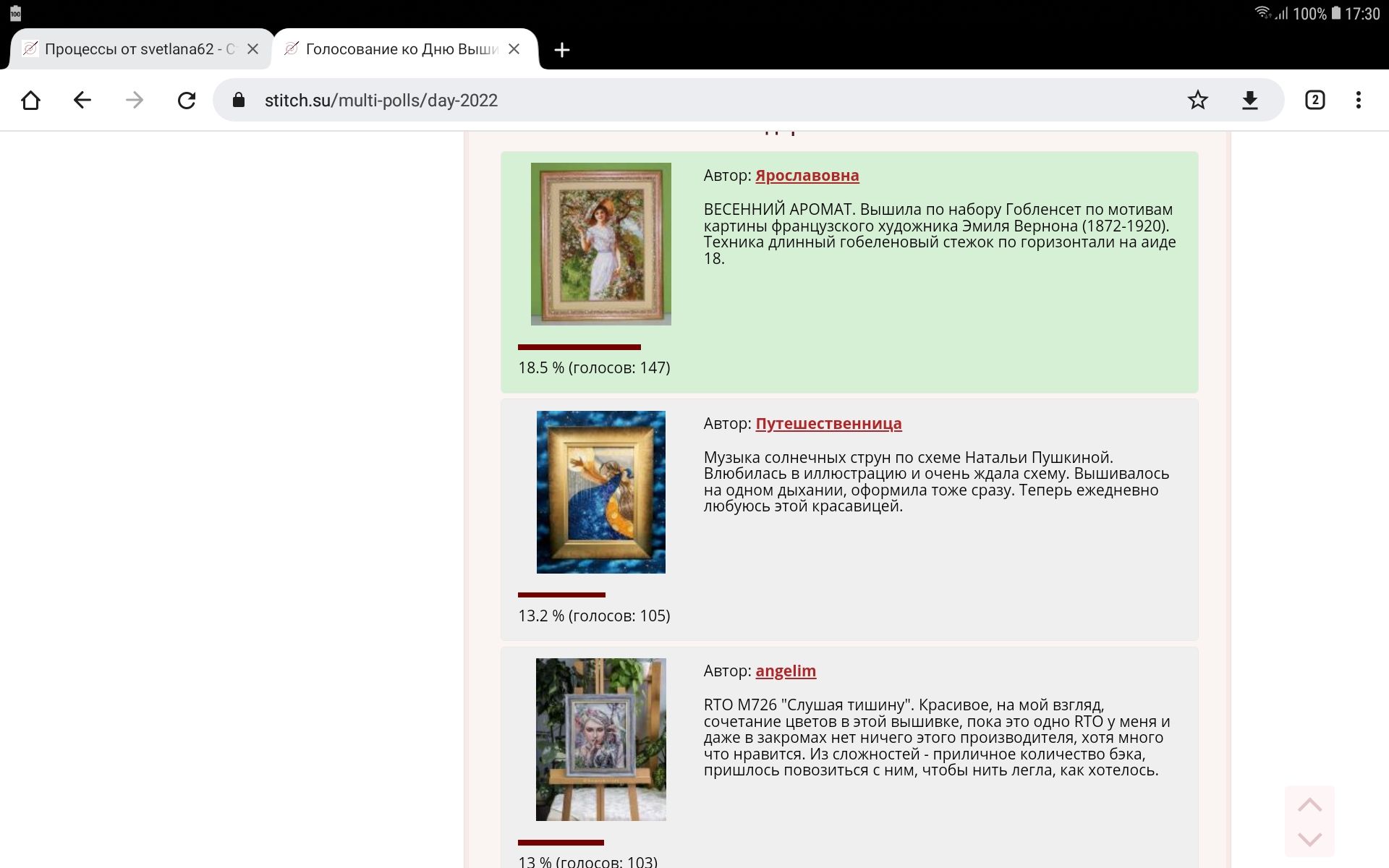Show the open tabs switcher
This screenshot has height=868, width=1389.
coord(1314,100)
